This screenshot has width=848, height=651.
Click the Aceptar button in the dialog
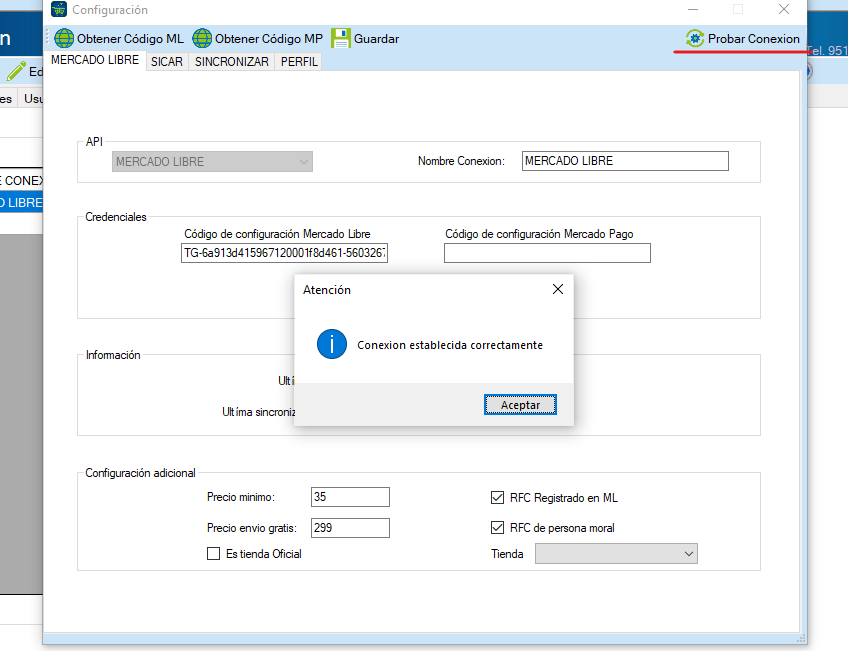point(520,405)
